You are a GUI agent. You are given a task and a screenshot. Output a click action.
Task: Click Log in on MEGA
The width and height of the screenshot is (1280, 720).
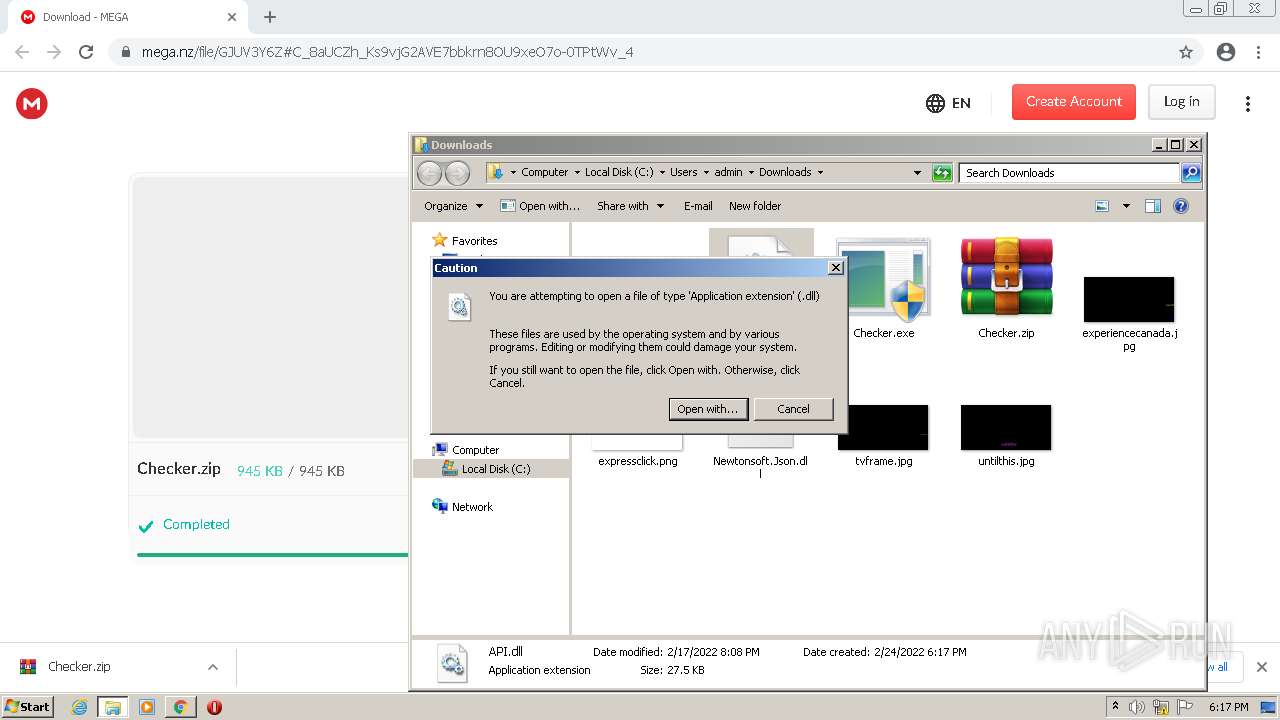(1181, 102)
